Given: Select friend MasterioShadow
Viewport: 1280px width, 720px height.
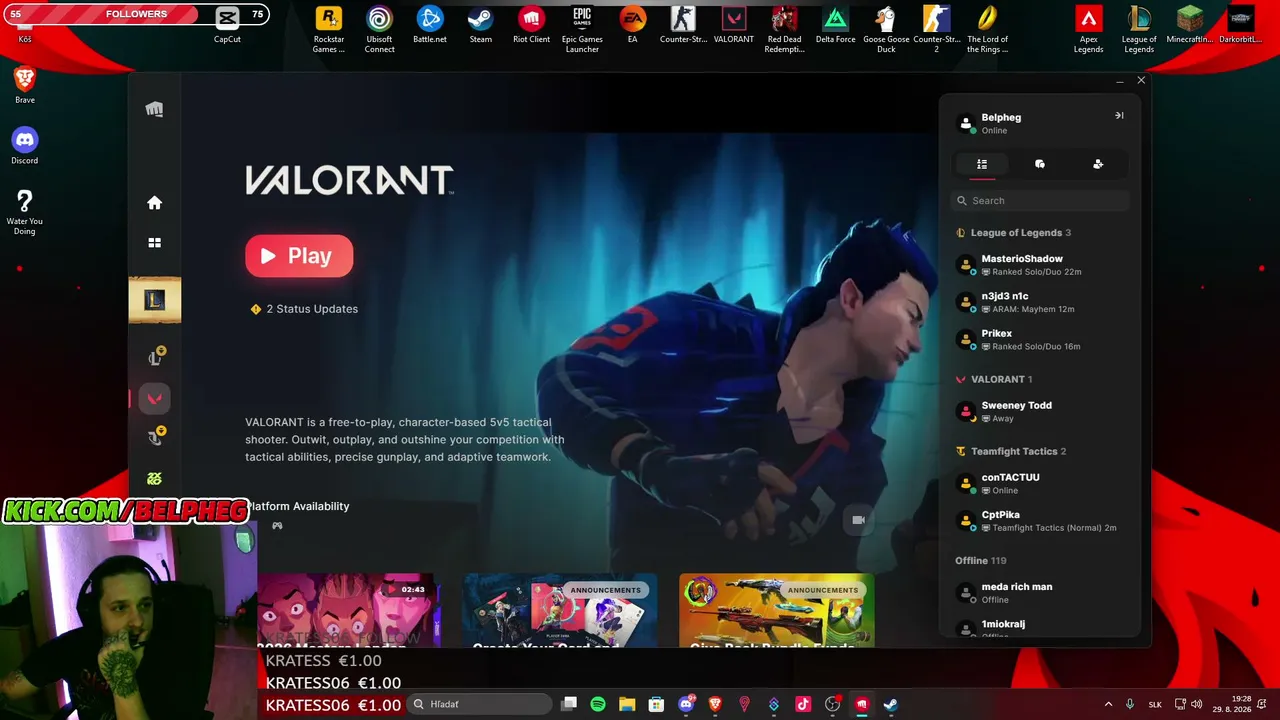Looking at the screenshot, I should 1040,265.
